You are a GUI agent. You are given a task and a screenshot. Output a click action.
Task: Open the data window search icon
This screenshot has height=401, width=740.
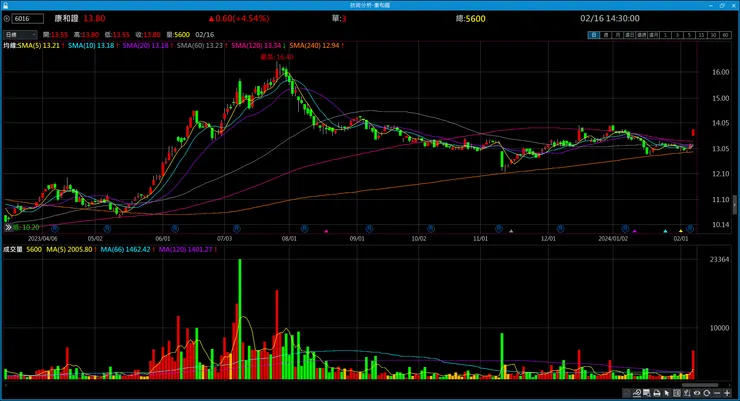click(647, 393)
